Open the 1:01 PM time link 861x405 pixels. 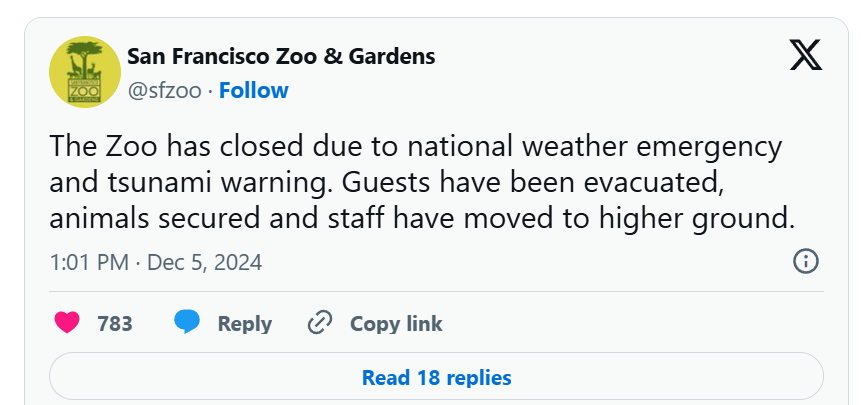(89, 262)
